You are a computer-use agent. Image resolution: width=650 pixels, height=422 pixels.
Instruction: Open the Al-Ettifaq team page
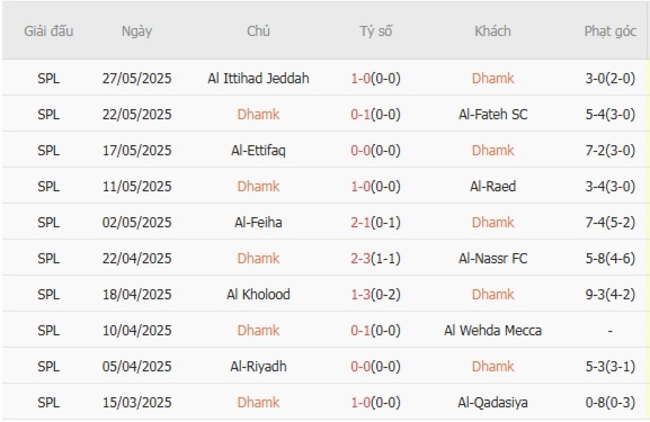(258, 150)
